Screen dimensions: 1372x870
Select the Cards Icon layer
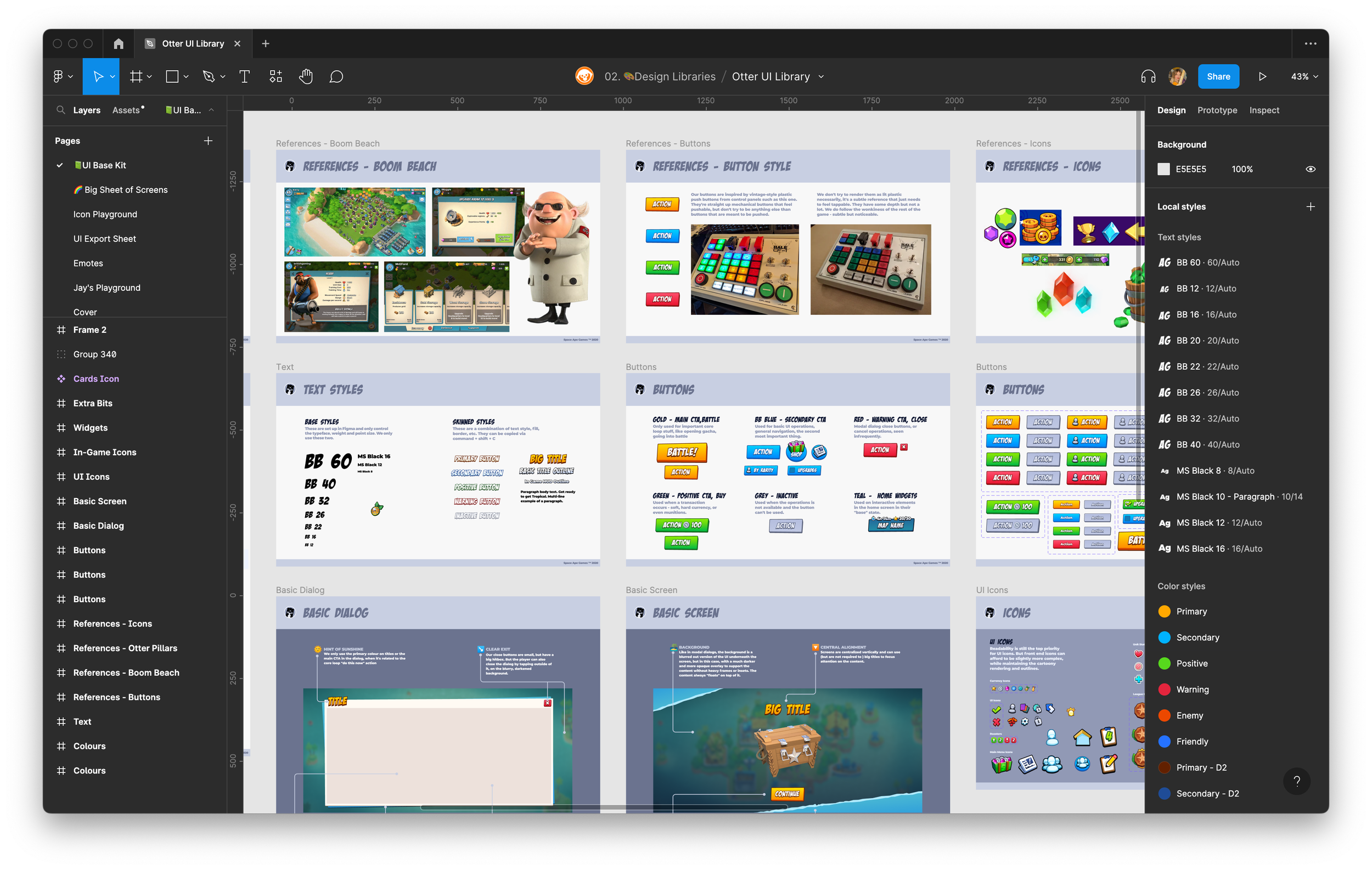[x=95, y=378]
